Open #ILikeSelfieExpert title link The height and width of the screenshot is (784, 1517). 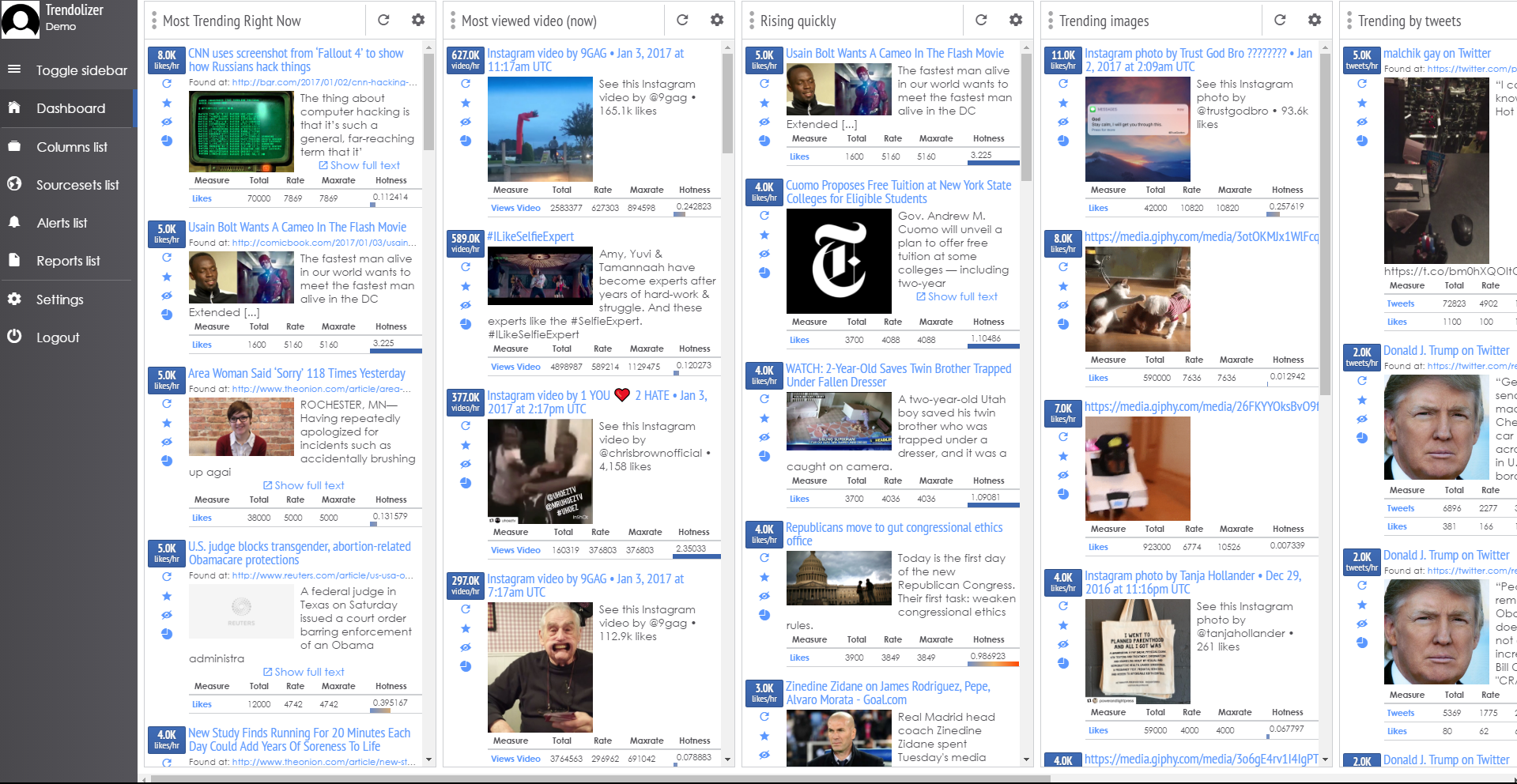coord(530,236)
